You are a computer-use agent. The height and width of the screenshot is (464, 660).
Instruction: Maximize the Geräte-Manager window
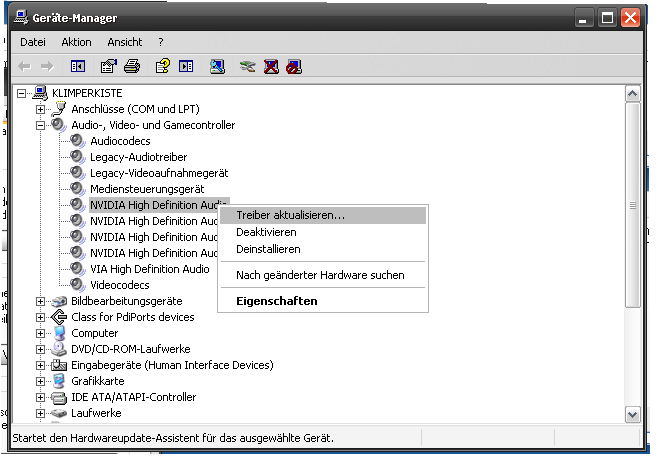(607, 18)
